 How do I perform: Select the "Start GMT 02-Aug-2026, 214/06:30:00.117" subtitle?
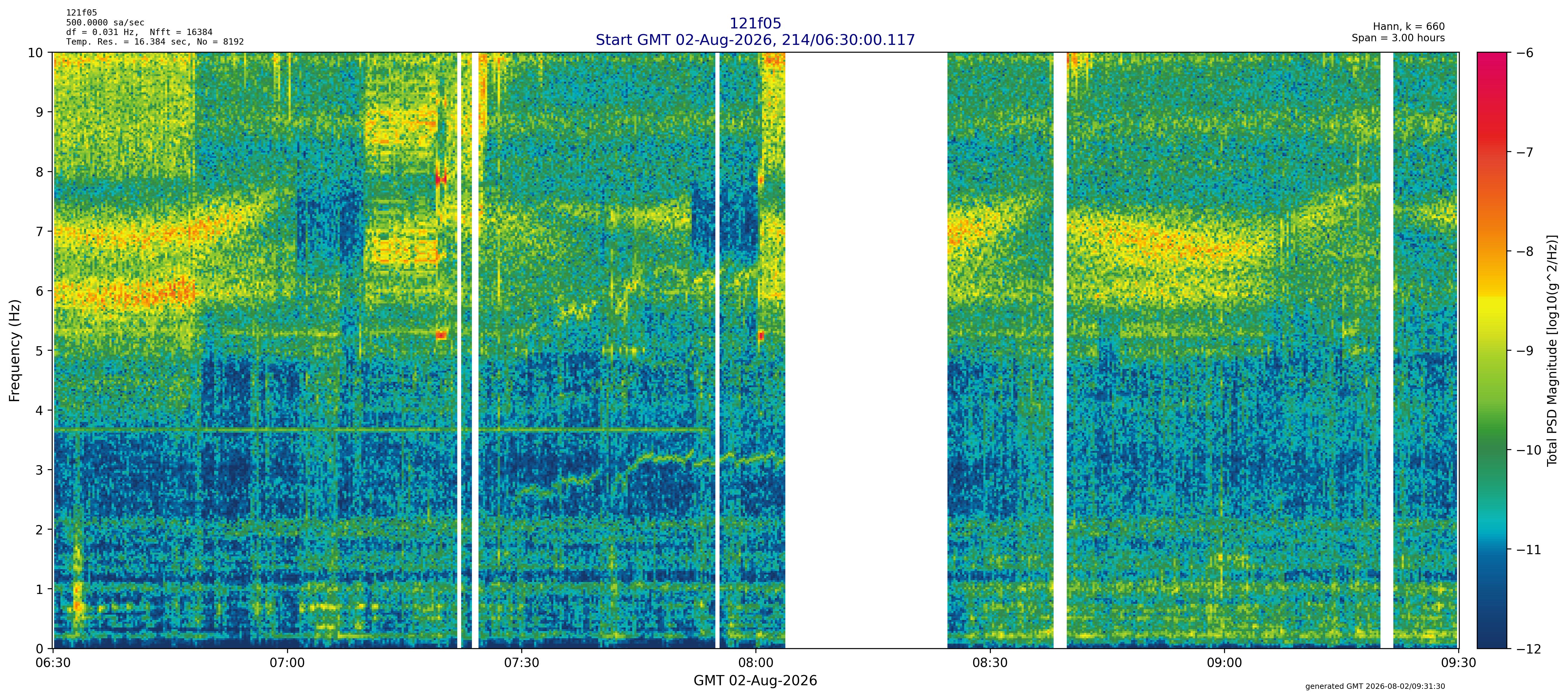pyautogui.click(x=755, y=40)
